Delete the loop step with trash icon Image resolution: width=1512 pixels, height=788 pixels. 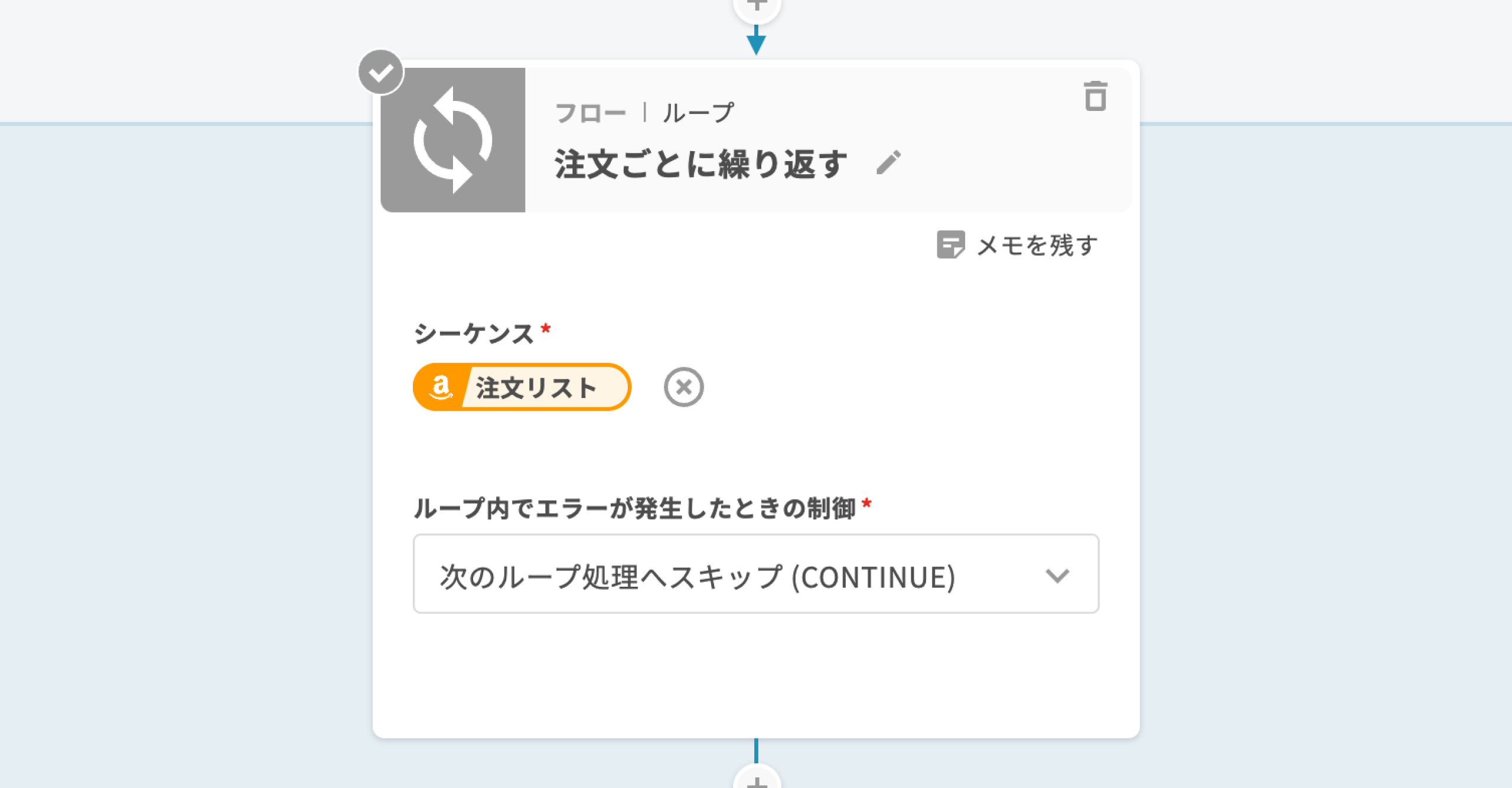click(1095, 96)
